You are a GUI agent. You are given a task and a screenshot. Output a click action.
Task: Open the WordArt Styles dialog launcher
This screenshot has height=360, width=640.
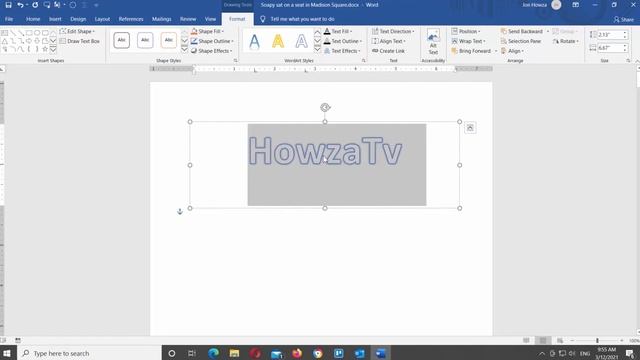[364, 60]
